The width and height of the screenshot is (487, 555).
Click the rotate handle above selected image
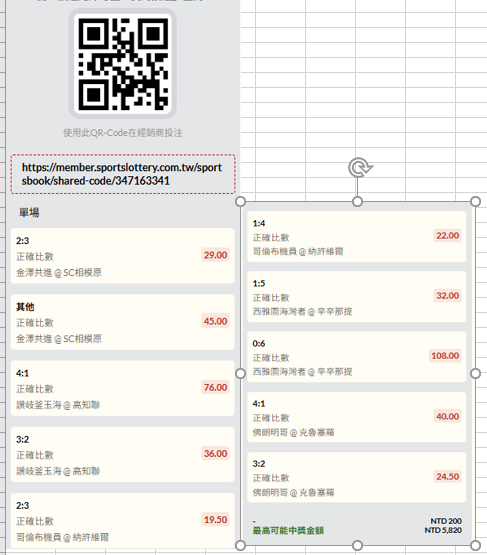coord(360,167)
